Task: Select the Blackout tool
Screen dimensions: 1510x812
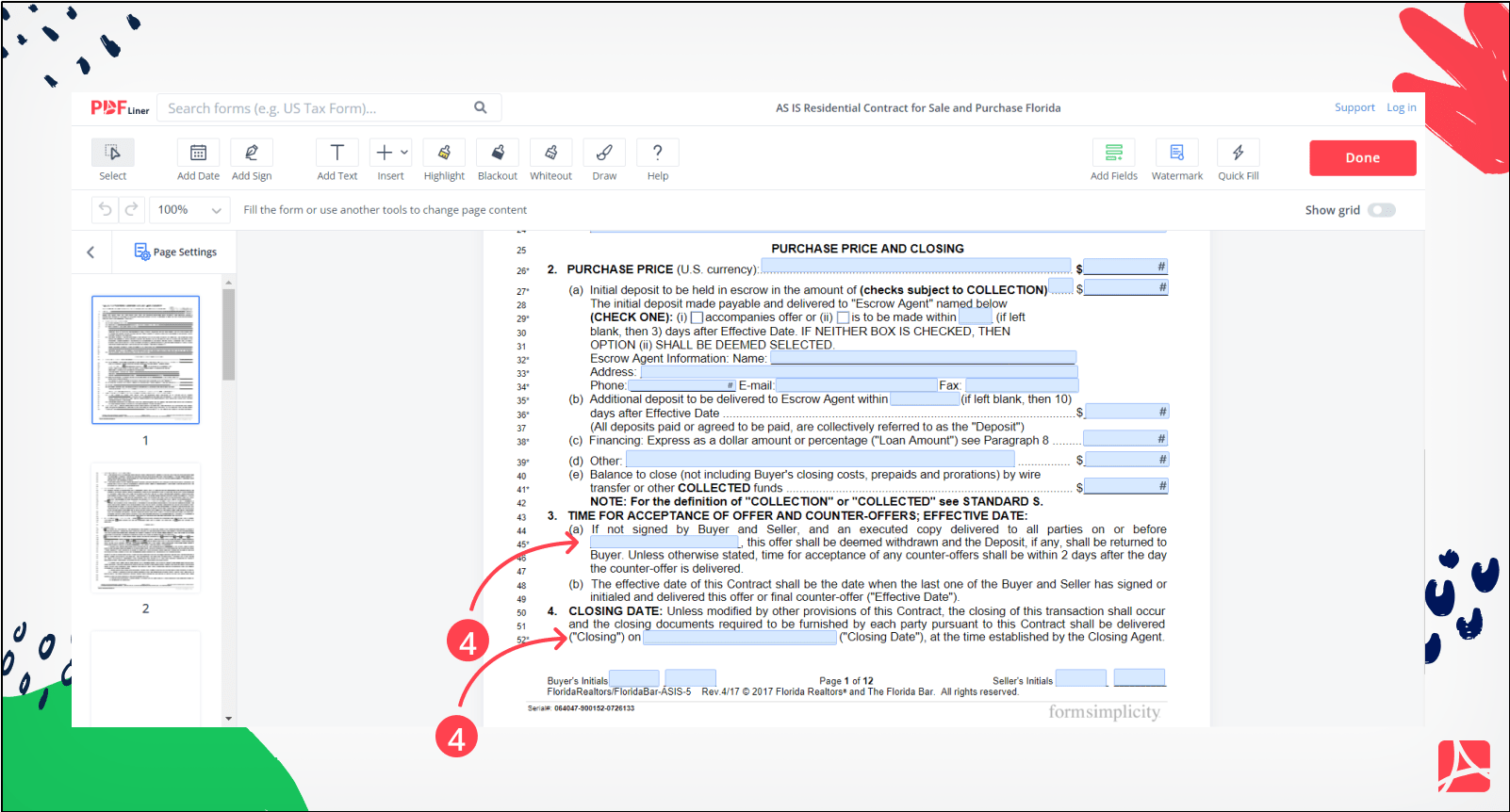Action: [x=498, y=153]
